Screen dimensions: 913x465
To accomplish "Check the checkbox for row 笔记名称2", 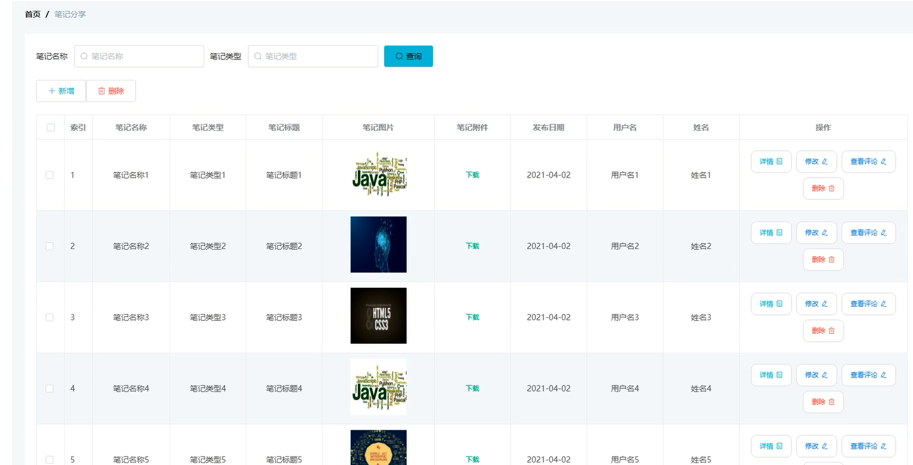I will 49,246.
